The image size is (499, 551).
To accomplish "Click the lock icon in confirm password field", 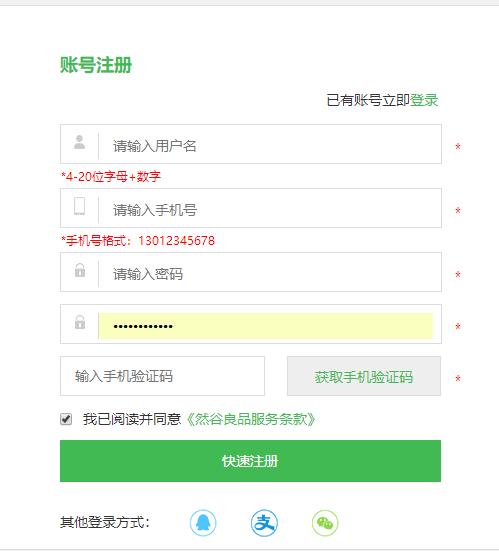I will pos(80,322).
